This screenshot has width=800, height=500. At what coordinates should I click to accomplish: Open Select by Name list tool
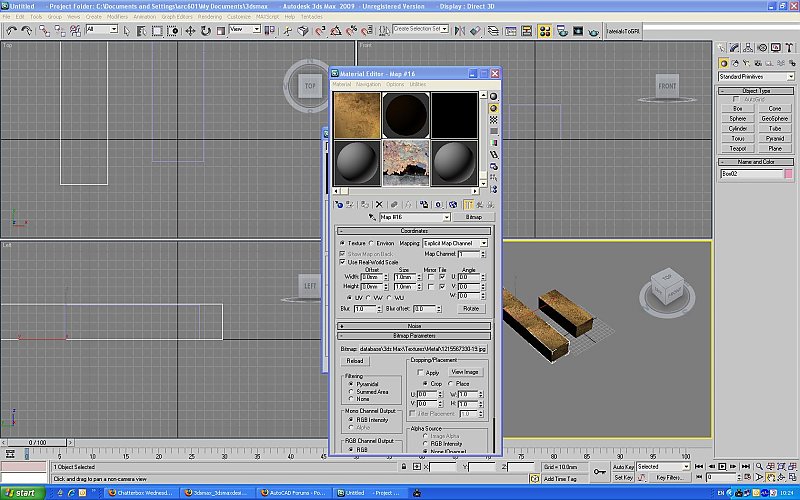[141, 31]
